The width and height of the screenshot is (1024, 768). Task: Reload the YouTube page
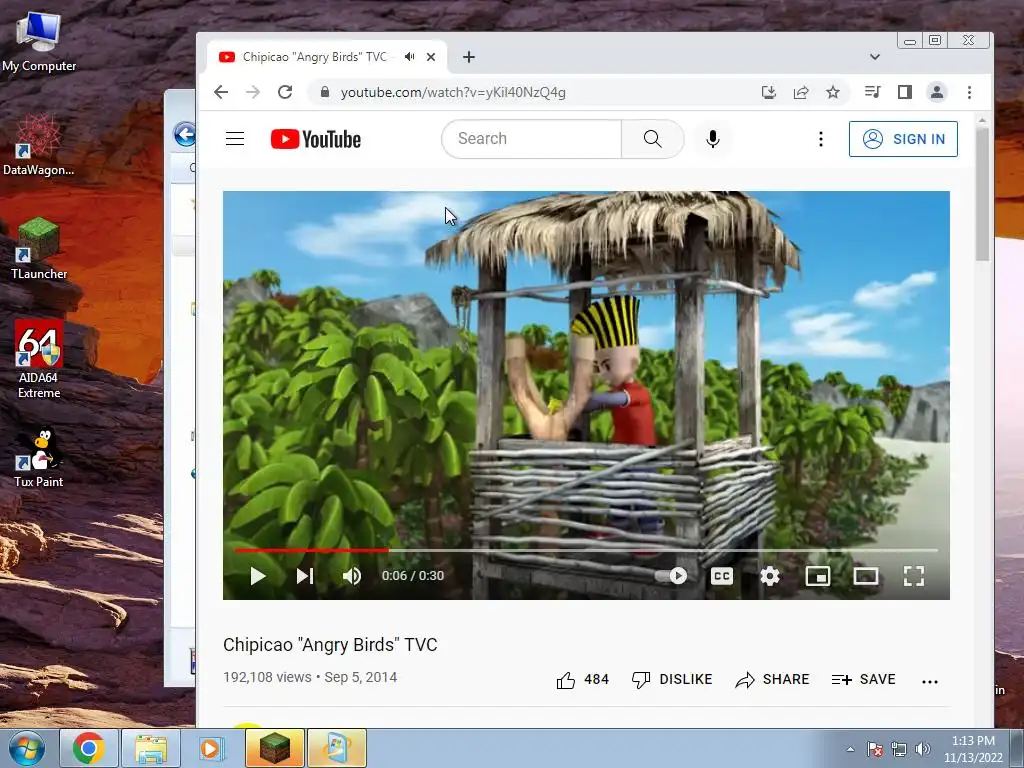click(285, 92)
